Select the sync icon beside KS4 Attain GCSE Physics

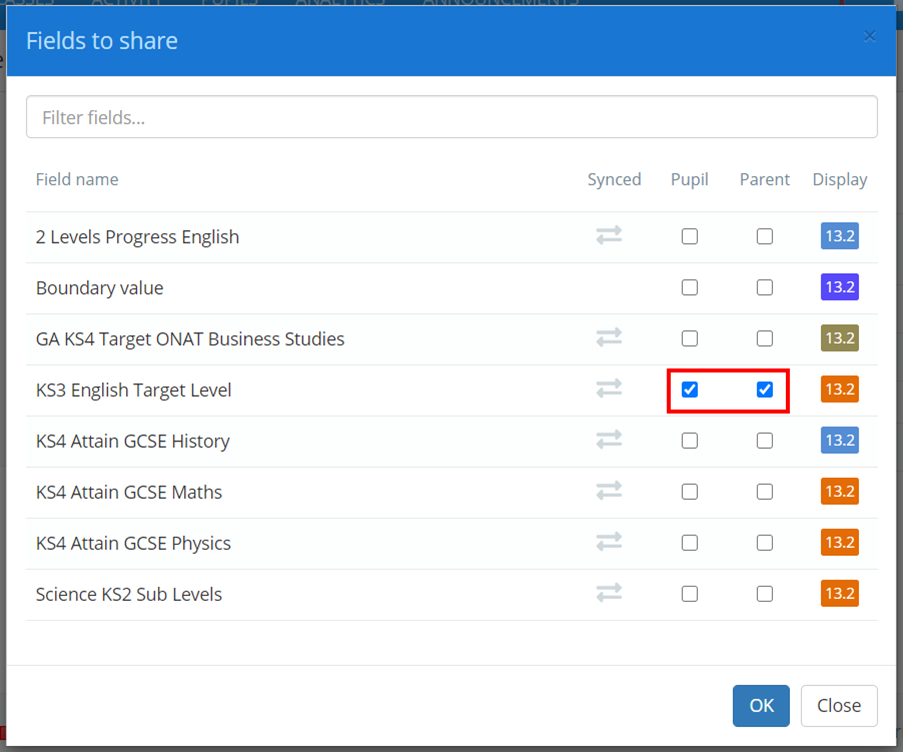pos(609,542)
